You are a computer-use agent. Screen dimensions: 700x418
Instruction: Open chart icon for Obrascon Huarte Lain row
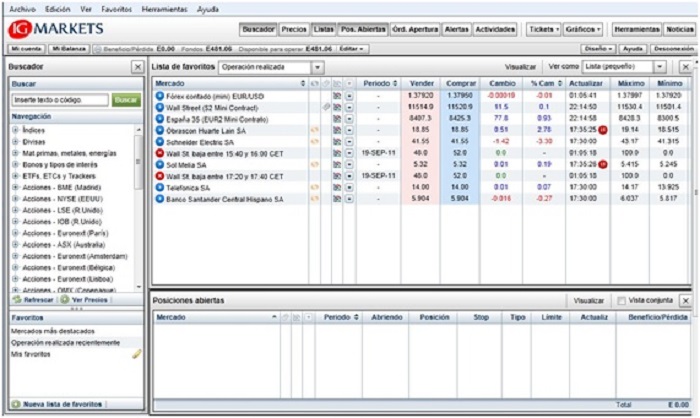(337, 130)
